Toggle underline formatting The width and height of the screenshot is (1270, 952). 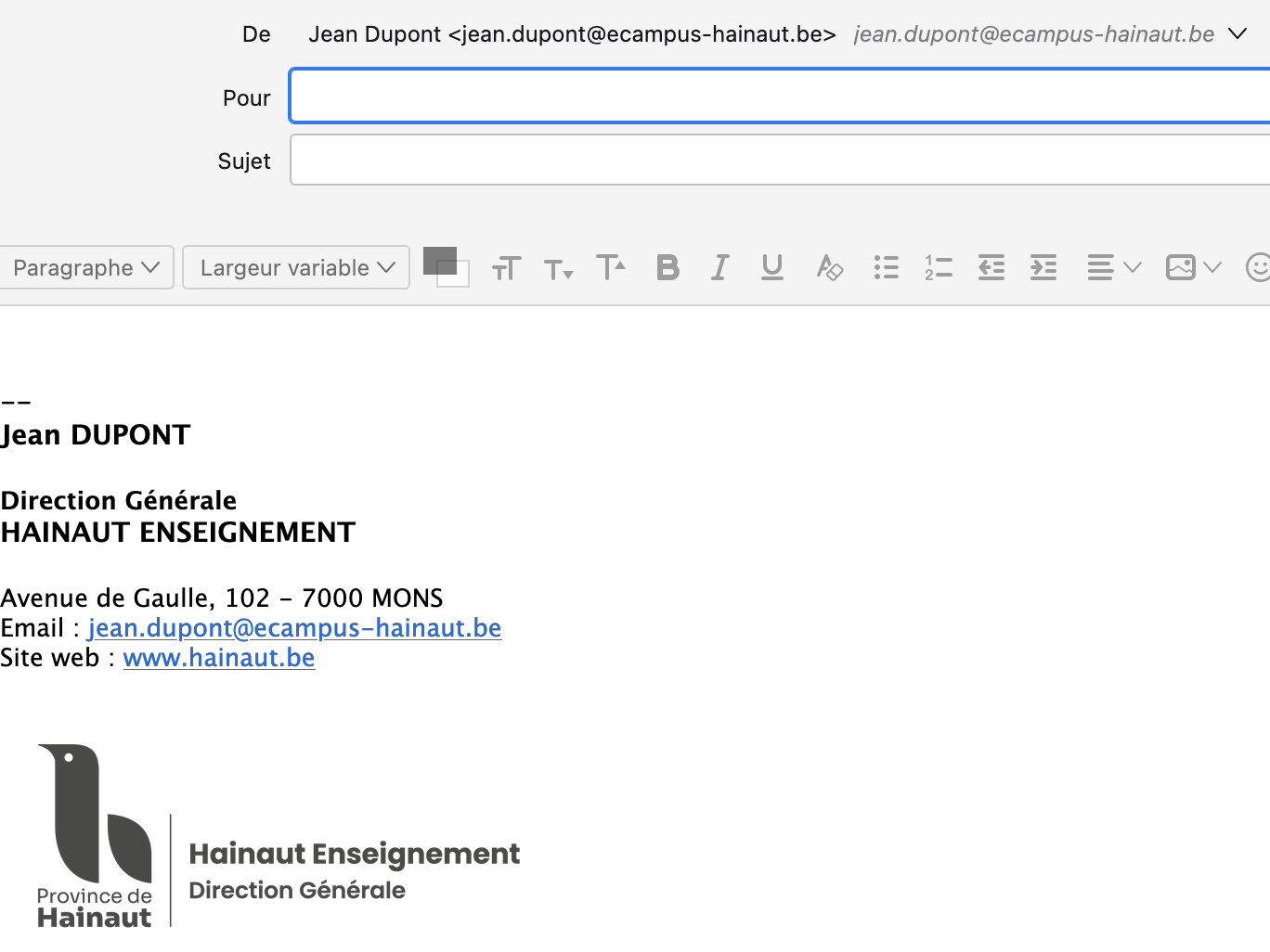click(771, 268)
